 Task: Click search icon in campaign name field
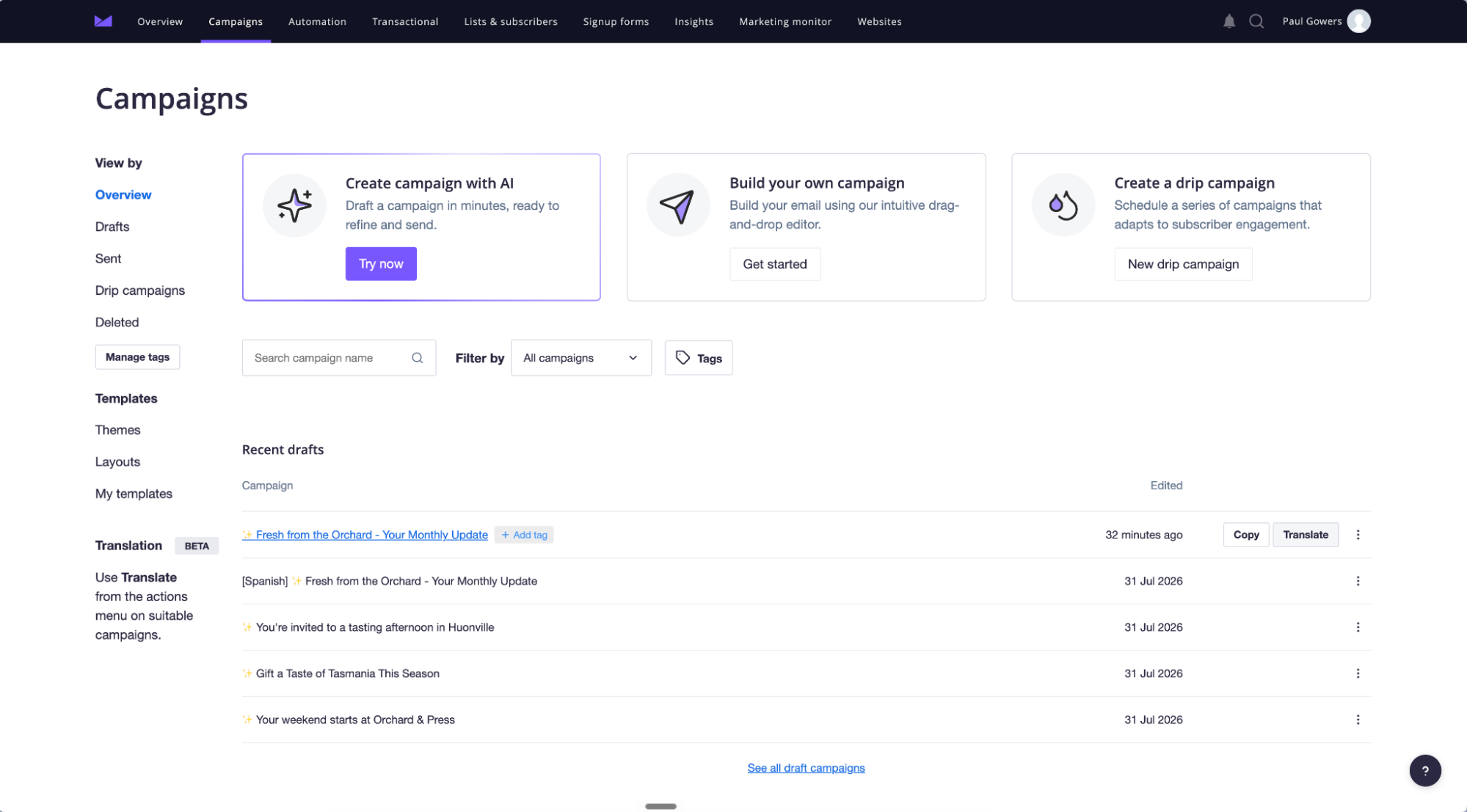[x=417, y=358]
